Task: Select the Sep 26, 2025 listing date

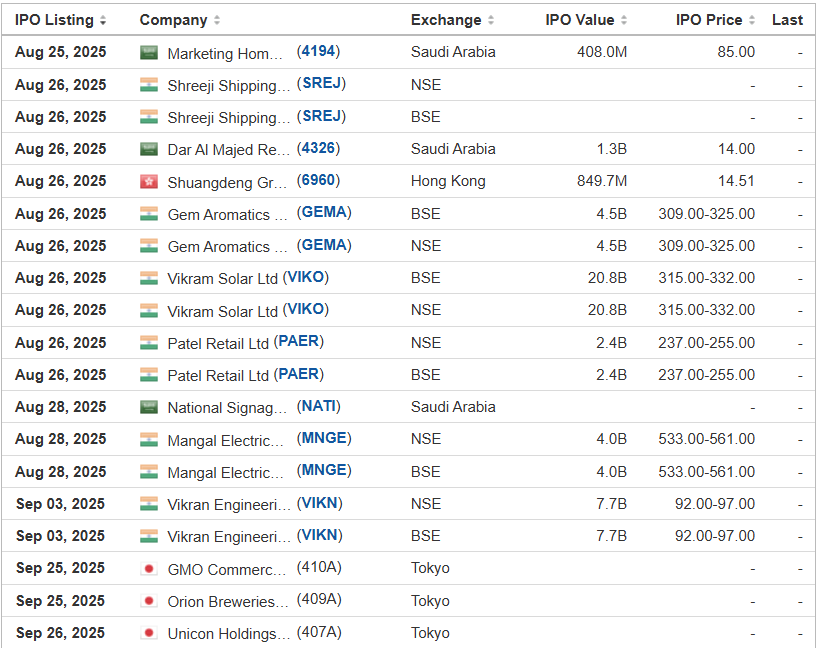Action: 61,633
